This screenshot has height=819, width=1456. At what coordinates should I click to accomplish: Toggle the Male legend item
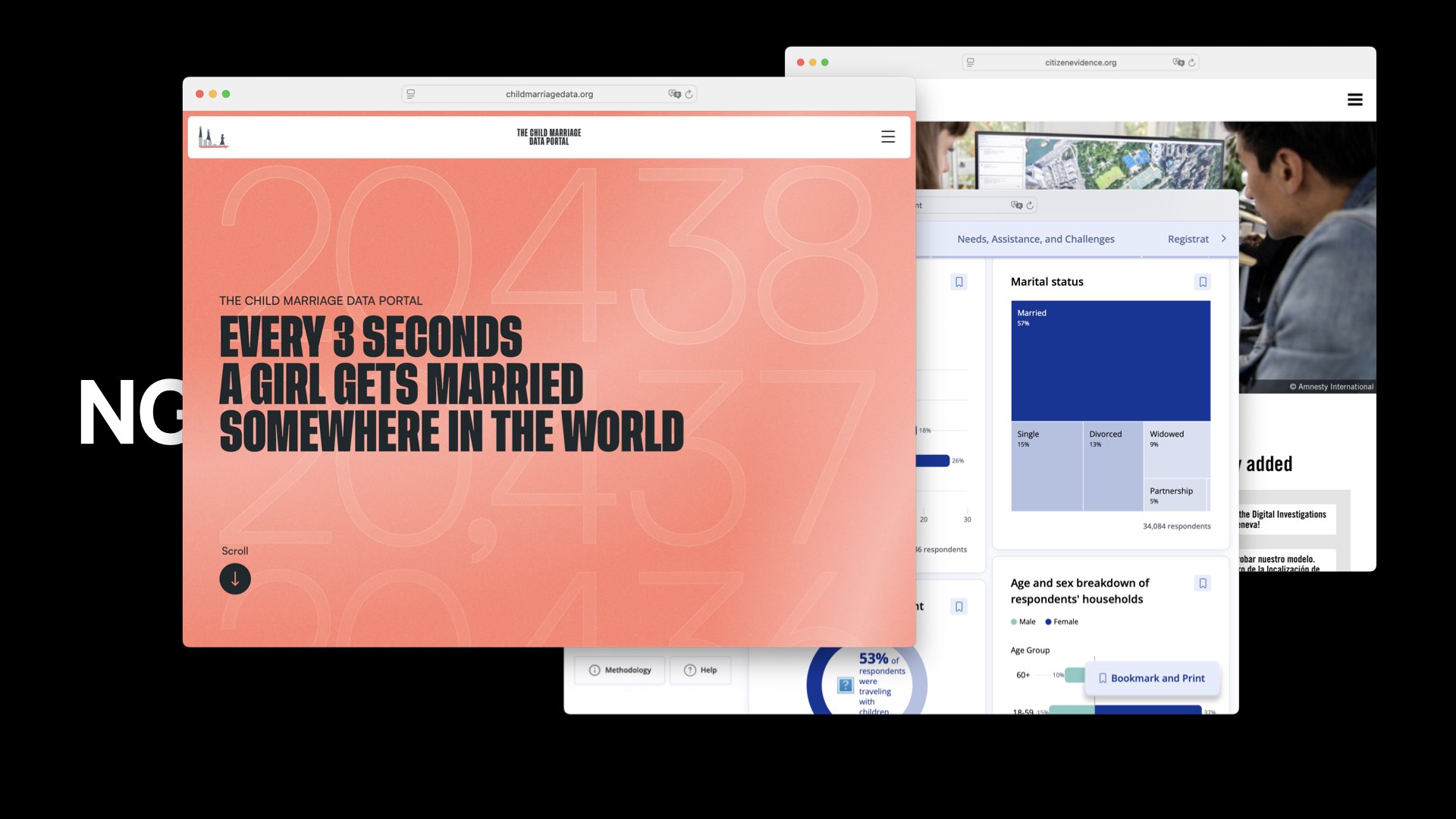tap(1023, 622)
